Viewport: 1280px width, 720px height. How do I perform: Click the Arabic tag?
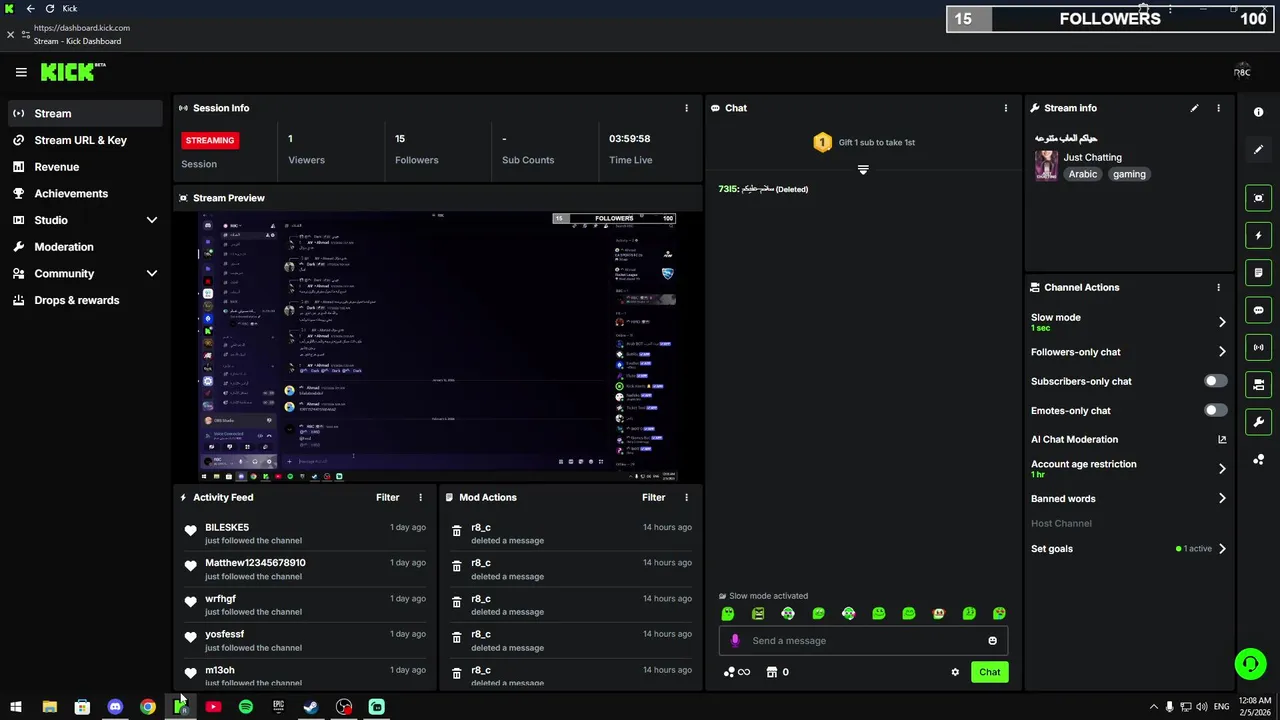click(x=1082, y=174)
